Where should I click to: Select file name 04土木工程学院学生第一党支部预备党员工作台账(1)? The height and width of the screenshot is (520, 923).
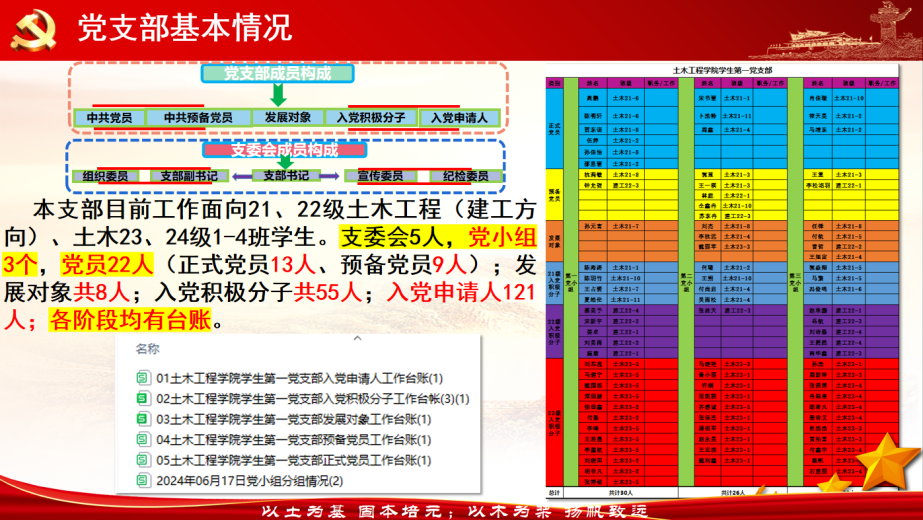294,439
